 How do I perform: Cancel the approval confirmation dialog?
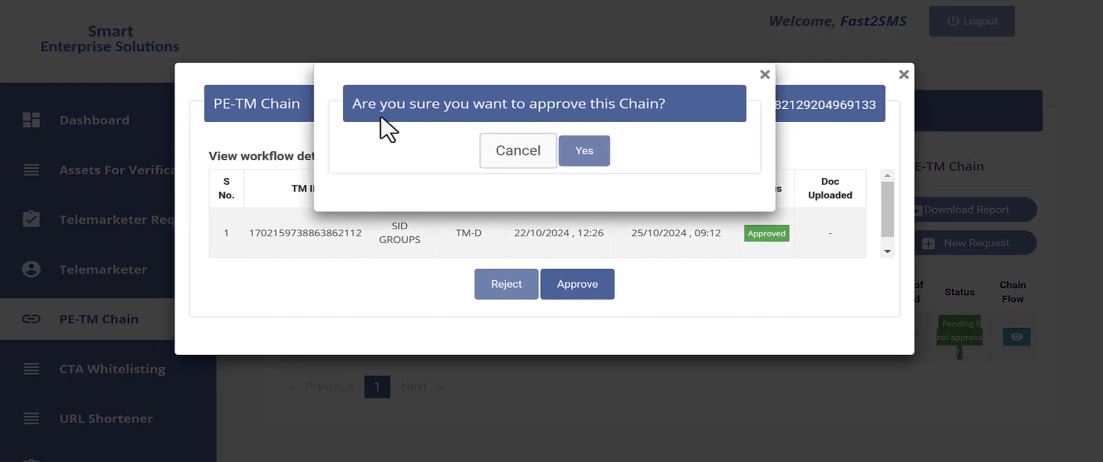pyautogui.click(x=518, y=151)
